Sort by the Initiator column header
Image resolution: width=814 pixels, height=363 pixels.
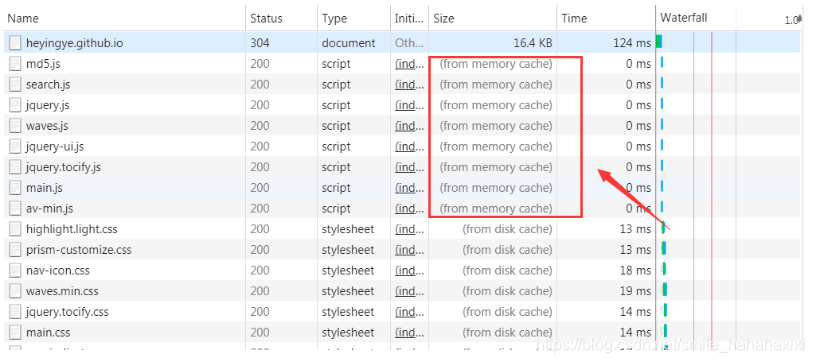409,18
